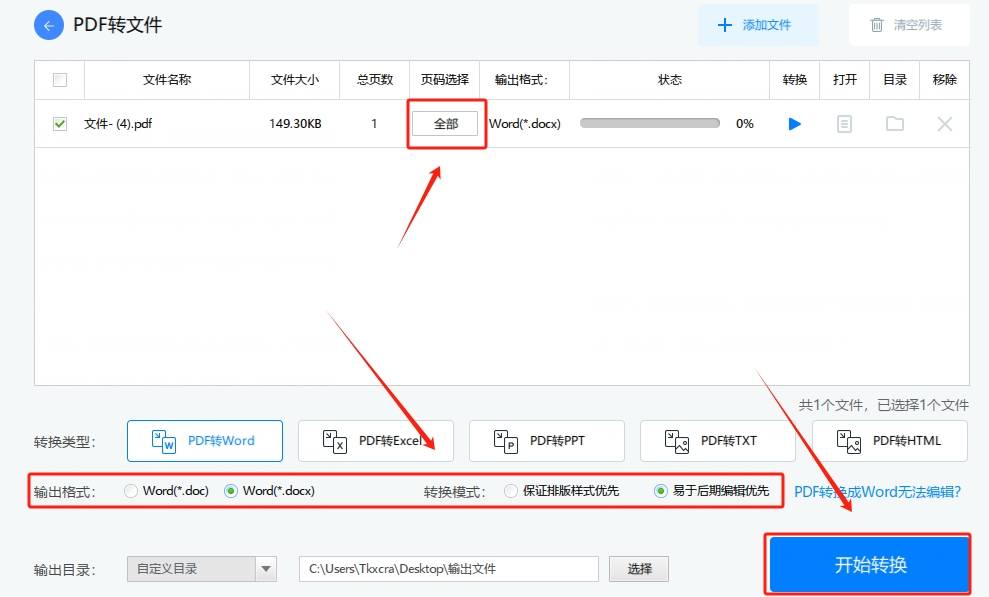Image resolution: width=989 pixels, height=597 pixels.
Task: Remove 文件- (4).pdf with the X icon
Action: (x=944, y=123)
